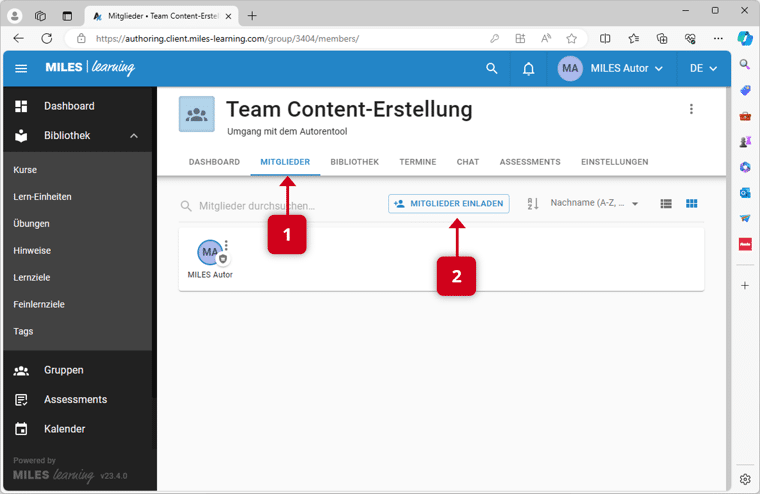Image resolution: width=760 pixels, height=494 pixels.
Task: Switch to the Termine tab
Action: (417, 162)
